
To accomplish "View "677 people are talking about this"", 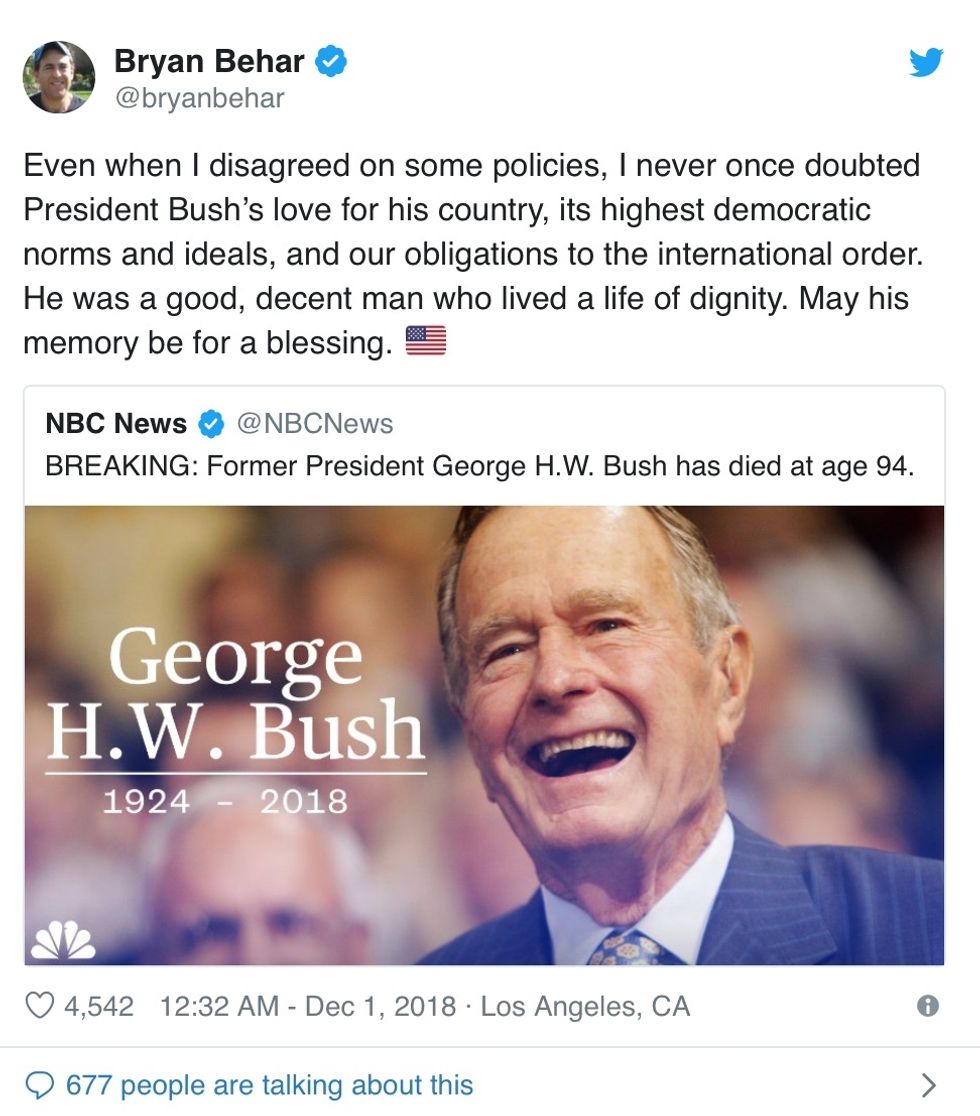I will [270, 1085].
